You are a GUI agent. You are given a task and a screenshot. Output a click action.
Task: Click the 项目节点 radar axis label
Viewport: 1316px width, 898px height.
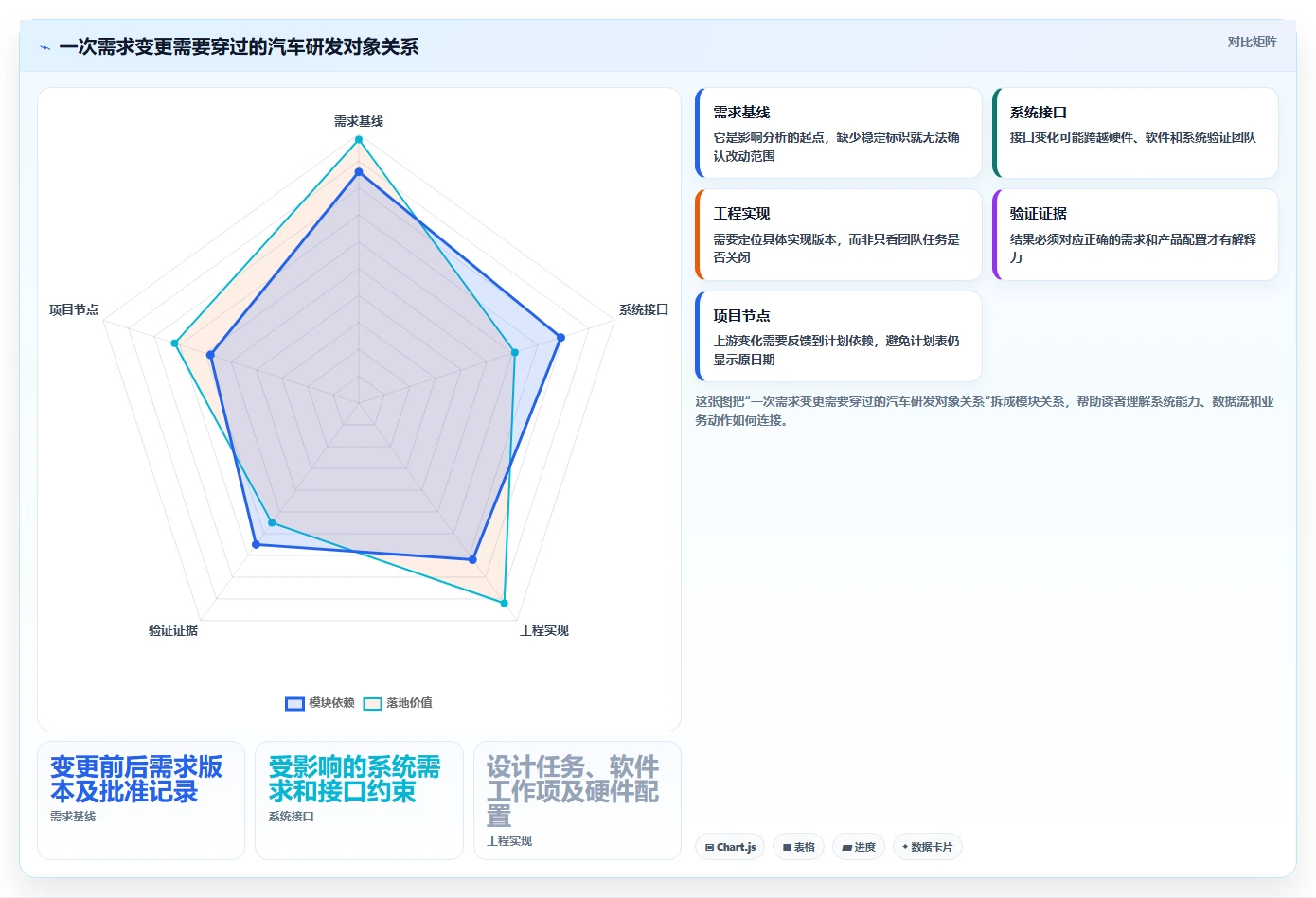click(x=74, y=309)
